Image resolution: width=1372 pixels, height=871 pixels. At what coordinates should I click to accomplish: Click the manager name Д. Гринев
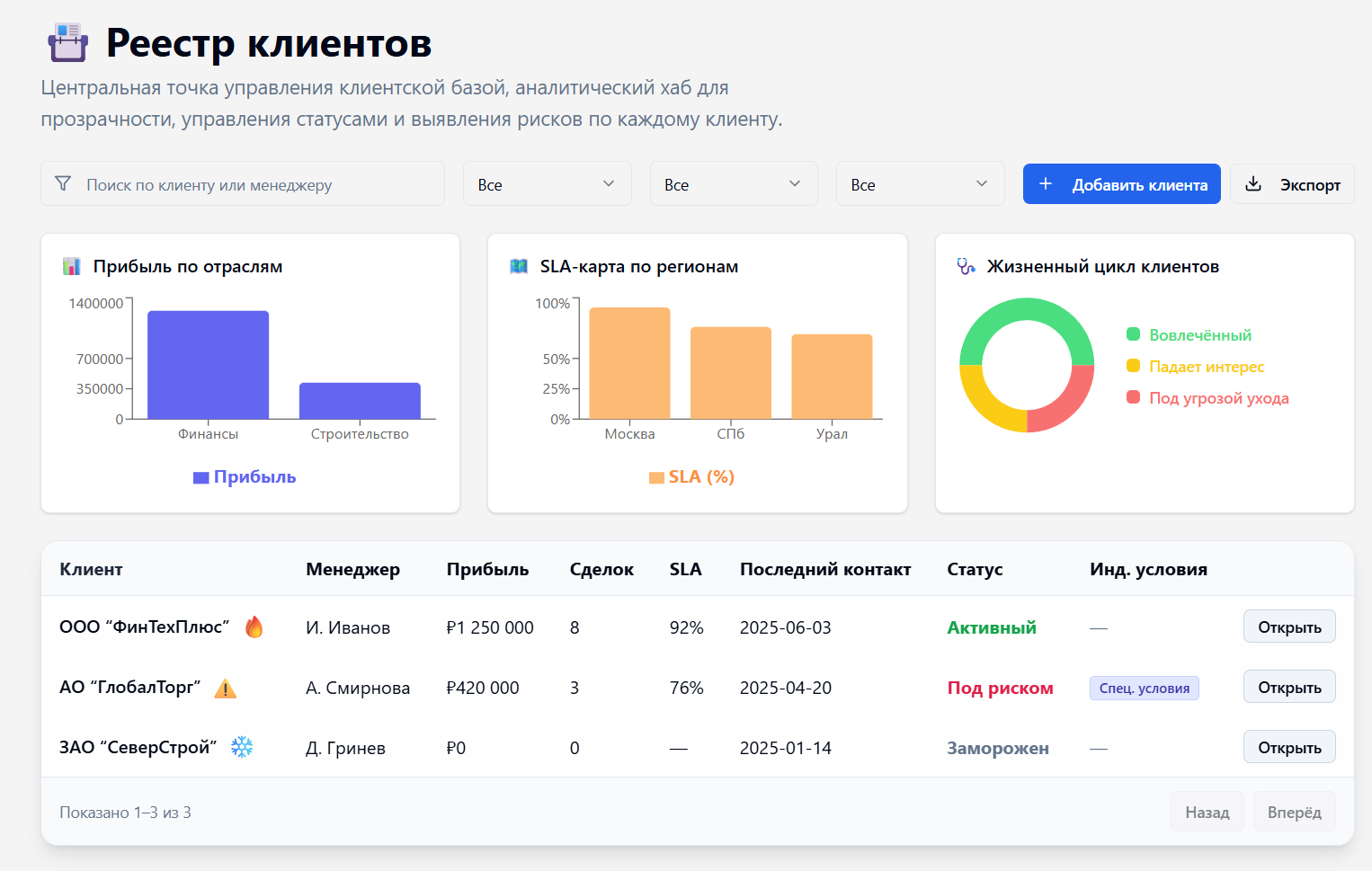tap(345, 748)
